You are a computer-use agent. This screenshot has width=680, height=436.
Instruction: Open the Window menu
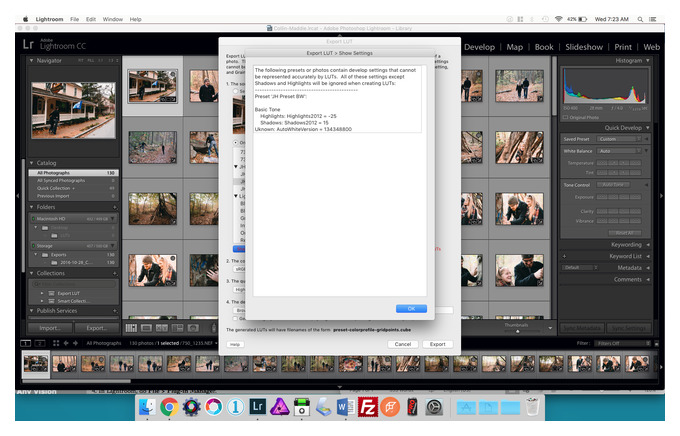(113, 19)
